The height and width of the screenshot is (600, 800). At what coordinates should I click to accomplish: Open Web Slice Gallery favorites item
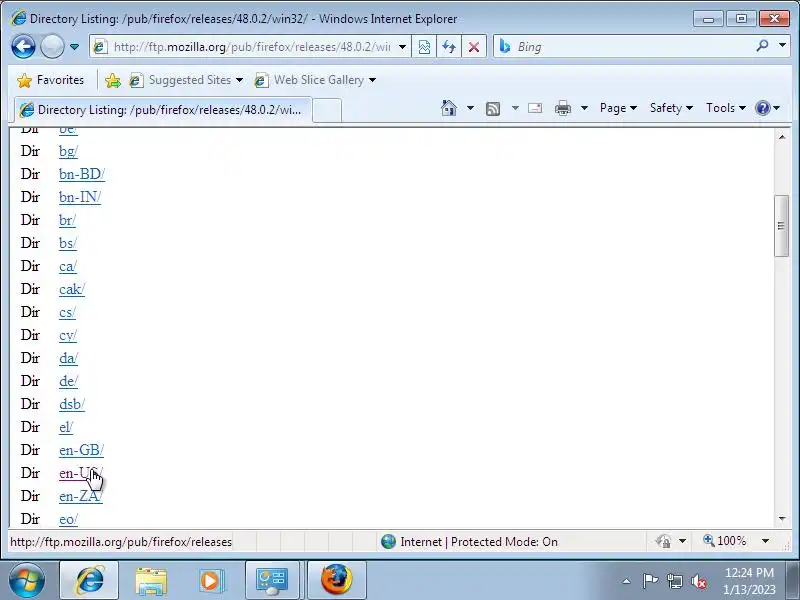(315, 80)
